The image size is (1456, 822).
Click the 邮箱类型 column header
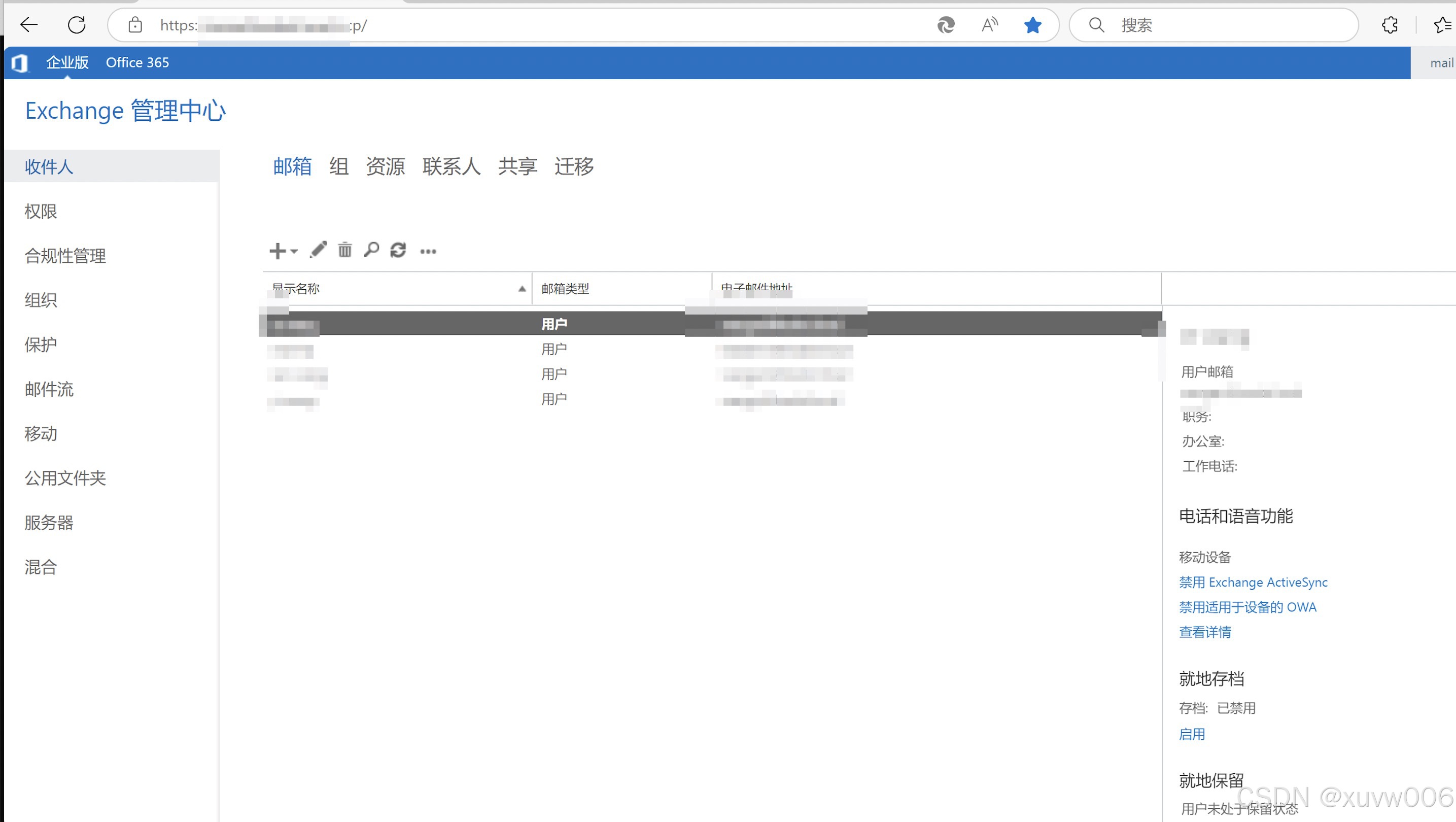[565, 289]
